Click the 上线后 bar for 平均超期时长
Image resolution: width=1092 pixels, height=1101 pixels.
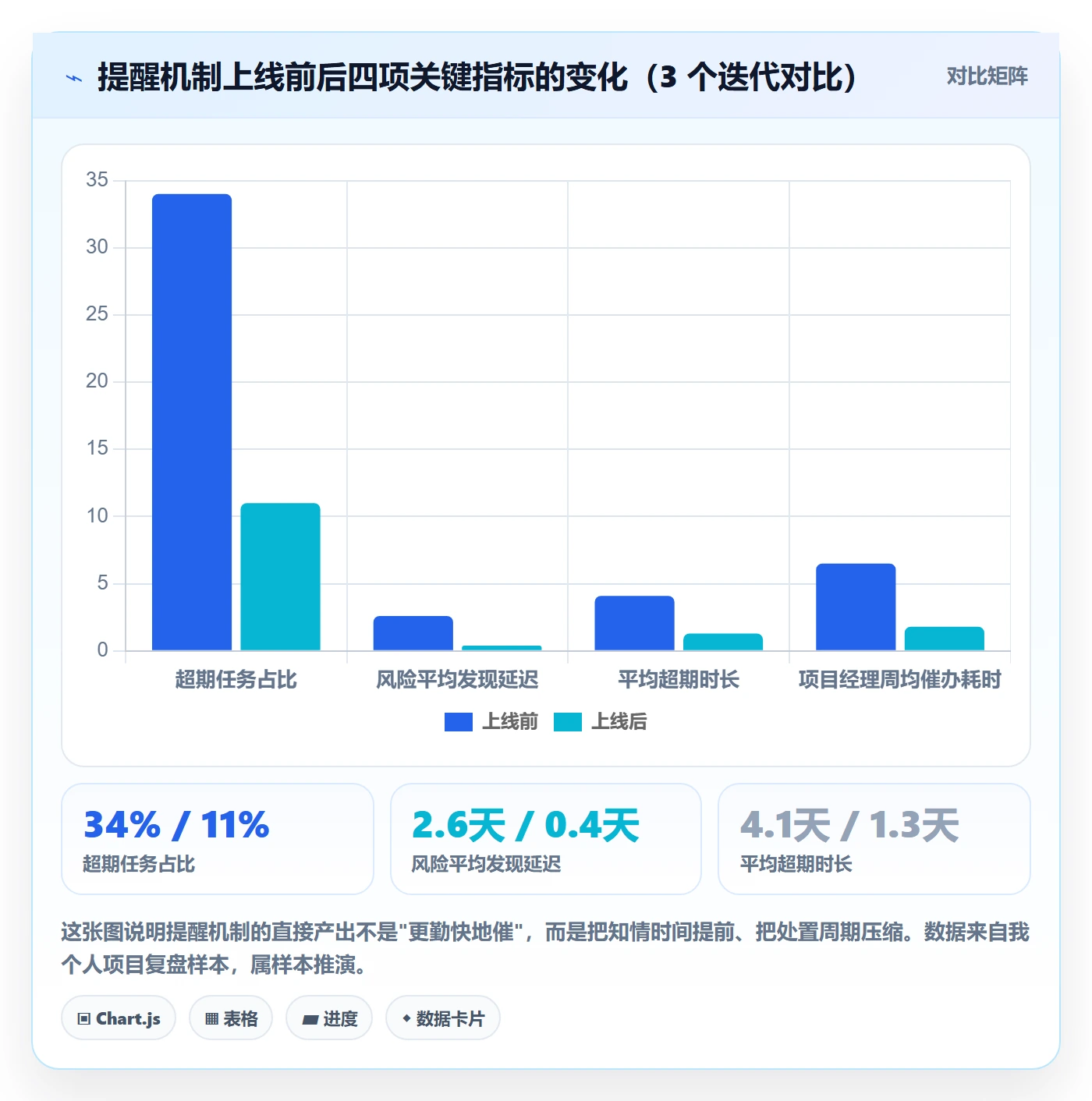(723, 642)
